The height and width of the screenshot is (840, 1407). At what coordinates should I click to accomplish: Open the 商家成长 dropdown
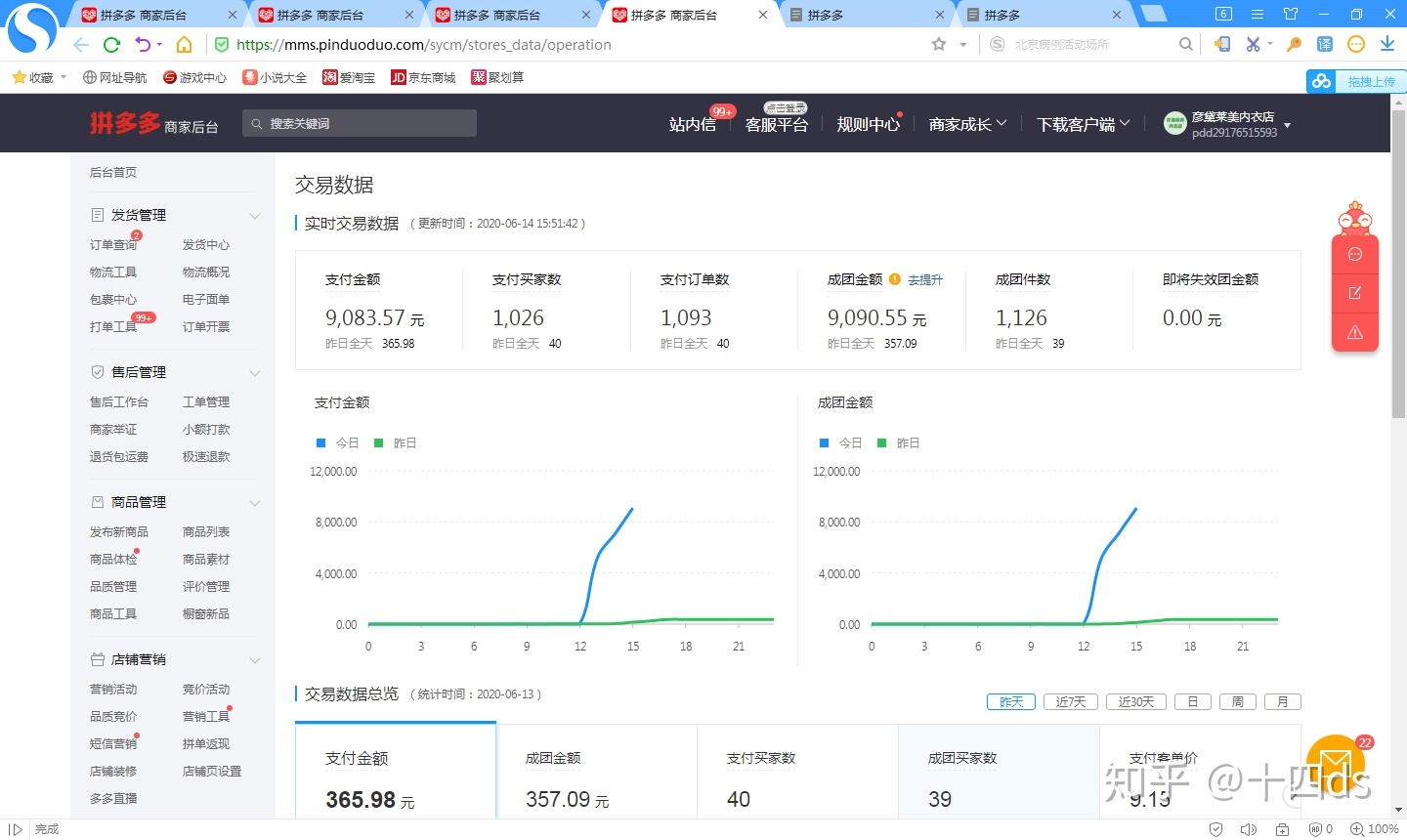(967, 124)
